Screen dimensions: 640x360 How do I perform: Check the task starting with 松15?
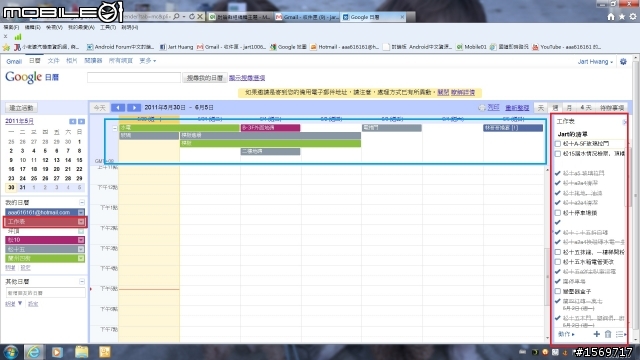click(558, 153)
